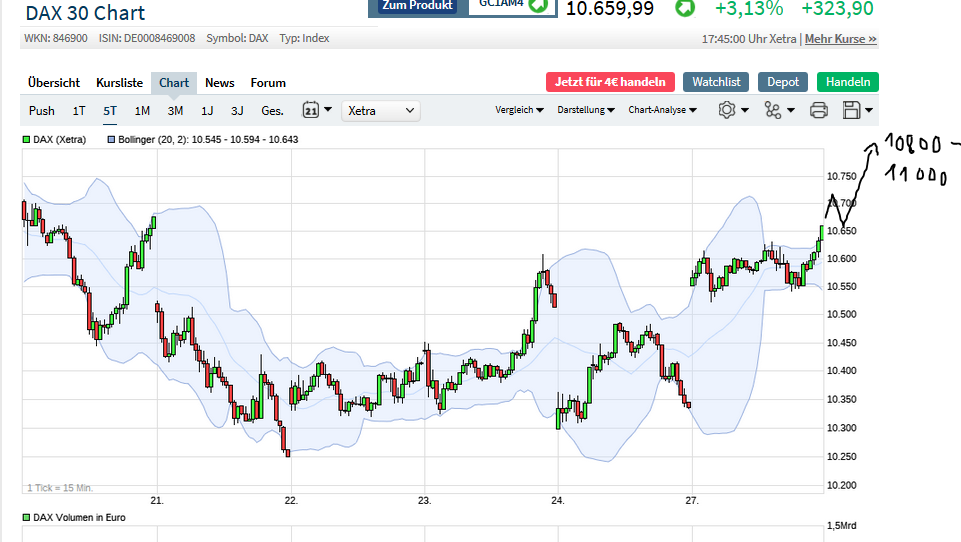Open the Darstellung dropdown
The height and width of the screenshot is (542, 961).
pyautogui.click(x=586, y=110)
